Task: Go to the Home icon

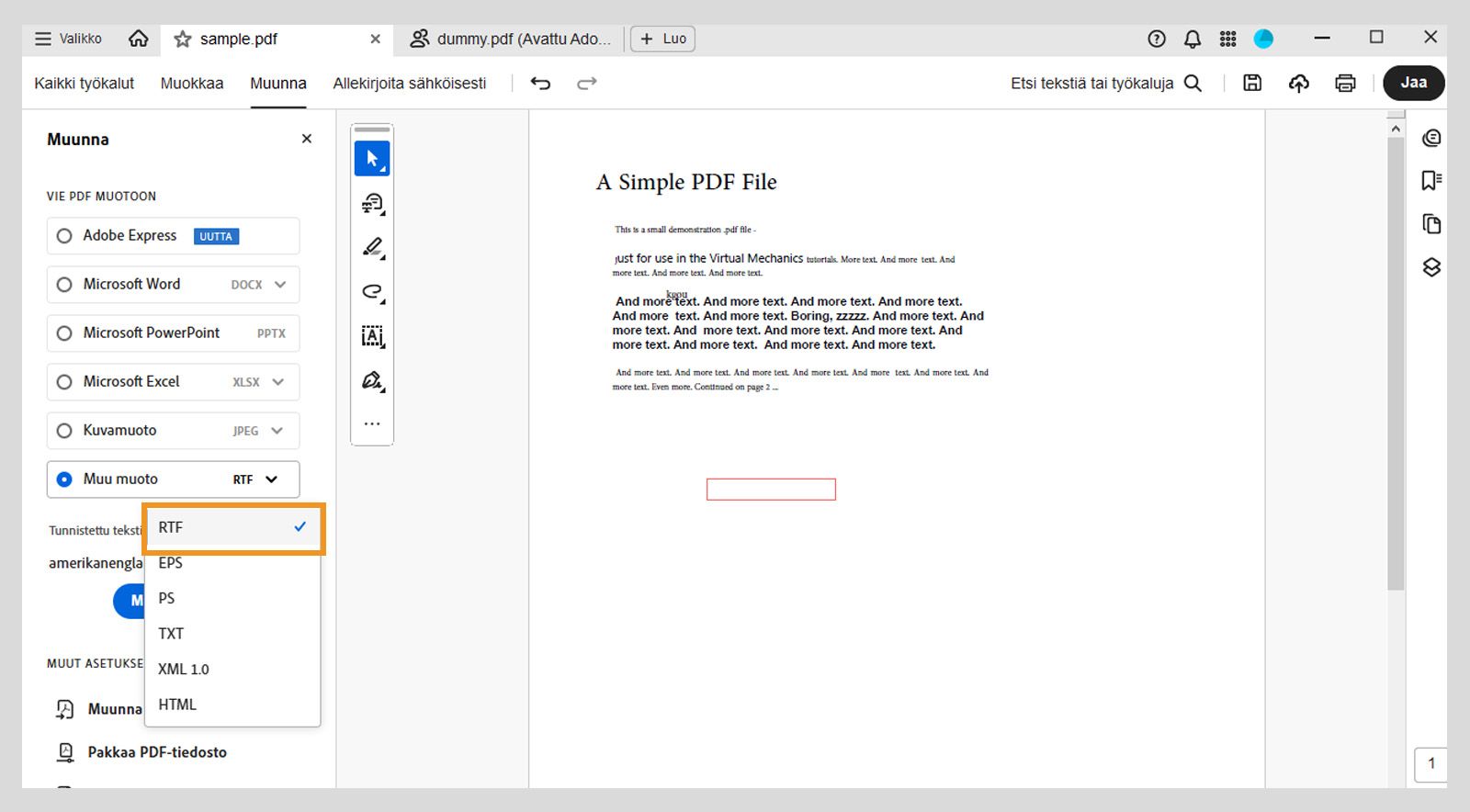Action: point(138,39)
